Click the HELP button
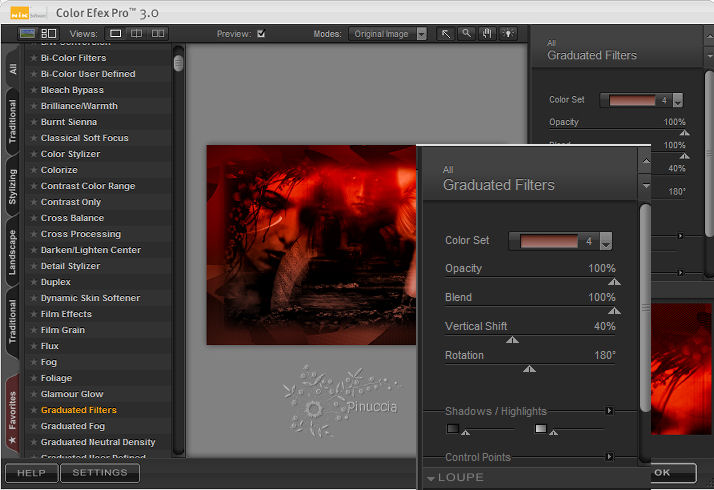This screenshot has height=490, width=714. [31, 472]
